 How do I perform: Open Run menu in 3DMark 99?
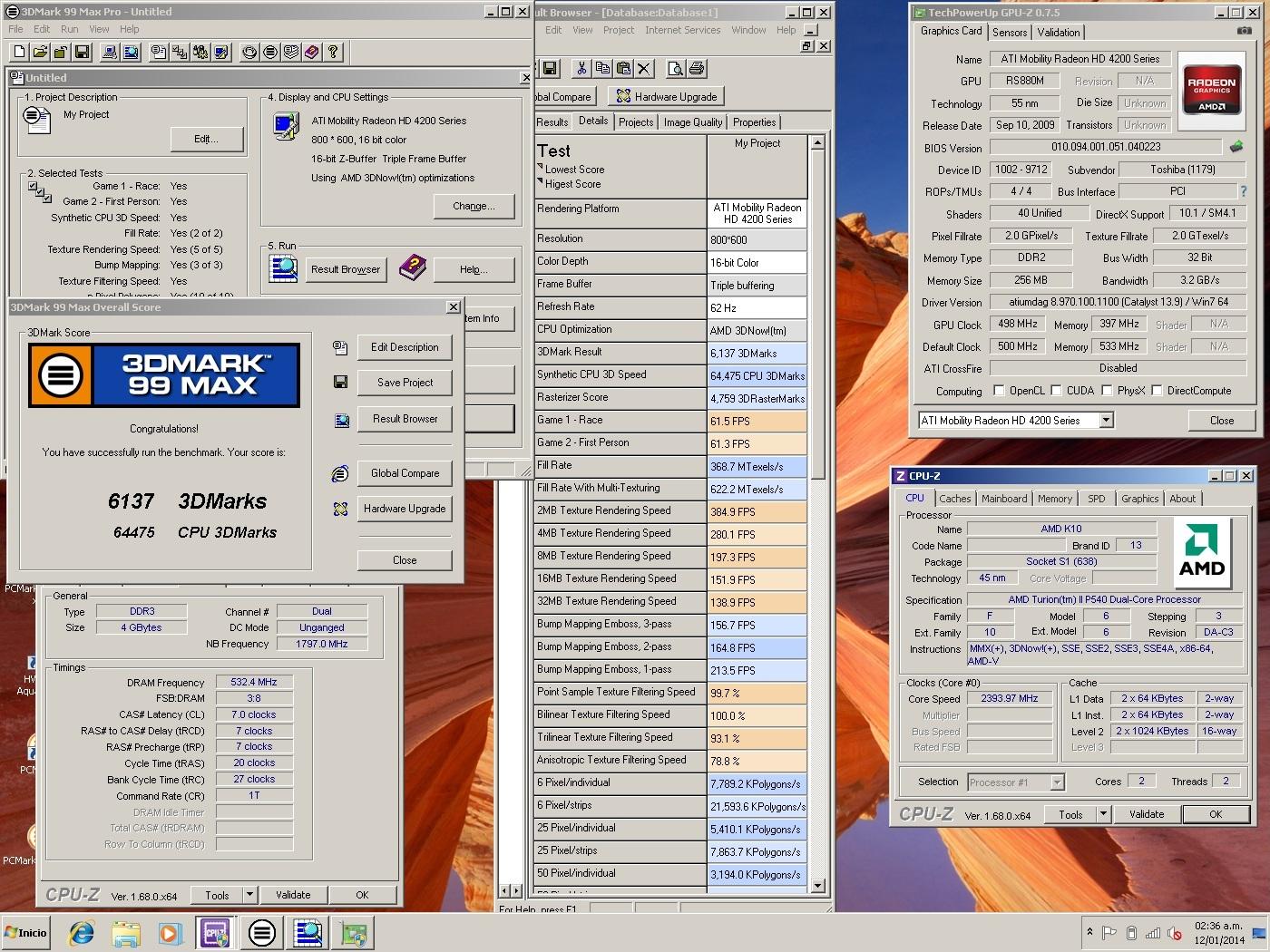coord(70,29)
